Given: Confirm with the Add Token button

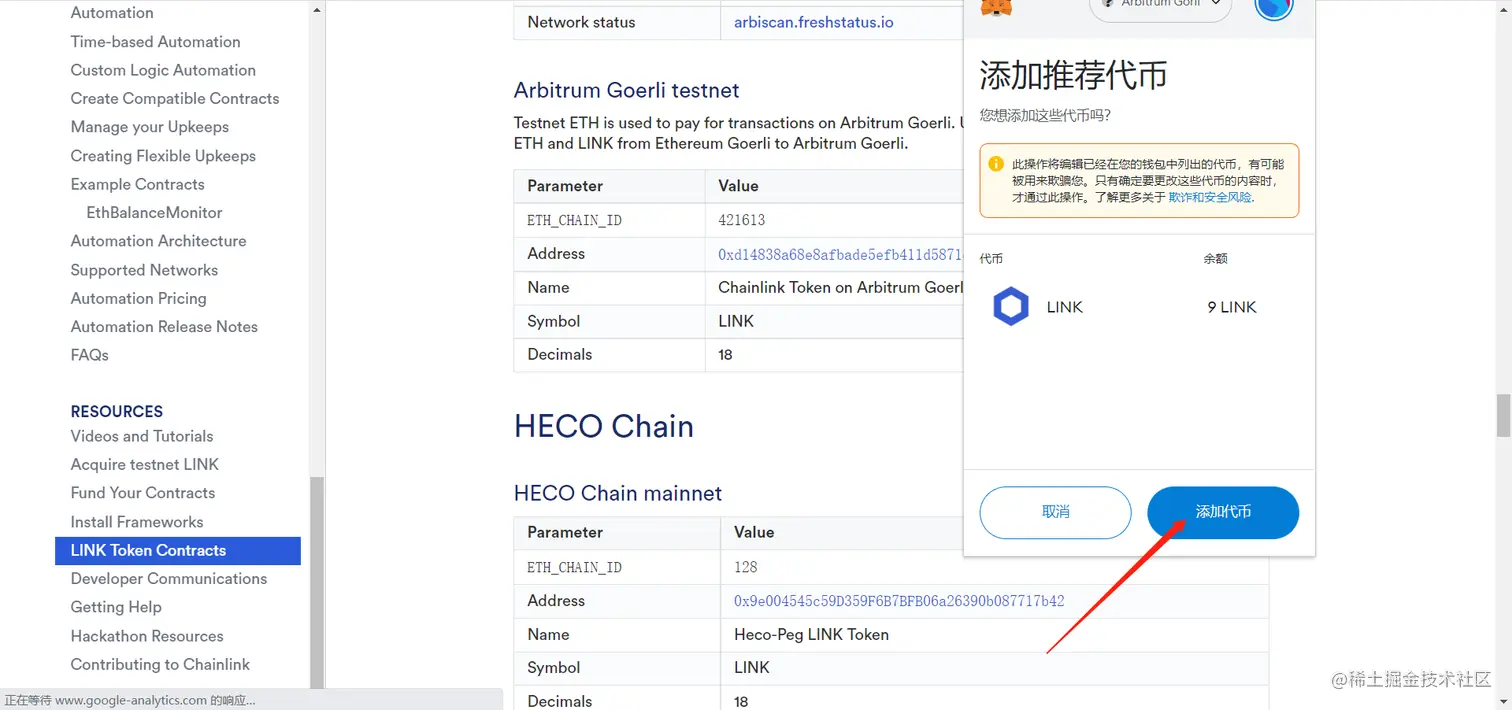Looking at the screenshot, I should click(1223, 512).
